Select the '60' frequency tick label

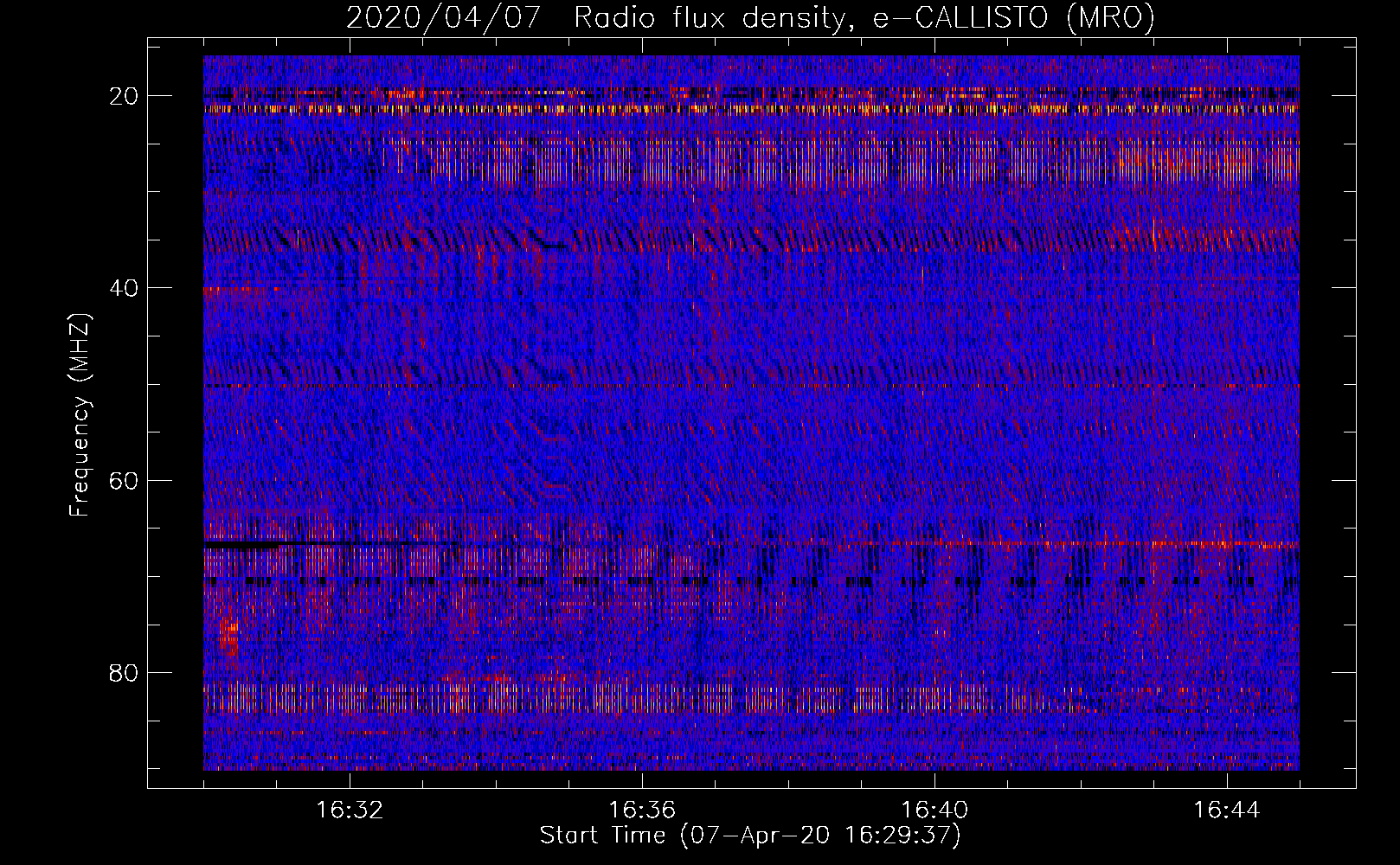click(125, 480)
